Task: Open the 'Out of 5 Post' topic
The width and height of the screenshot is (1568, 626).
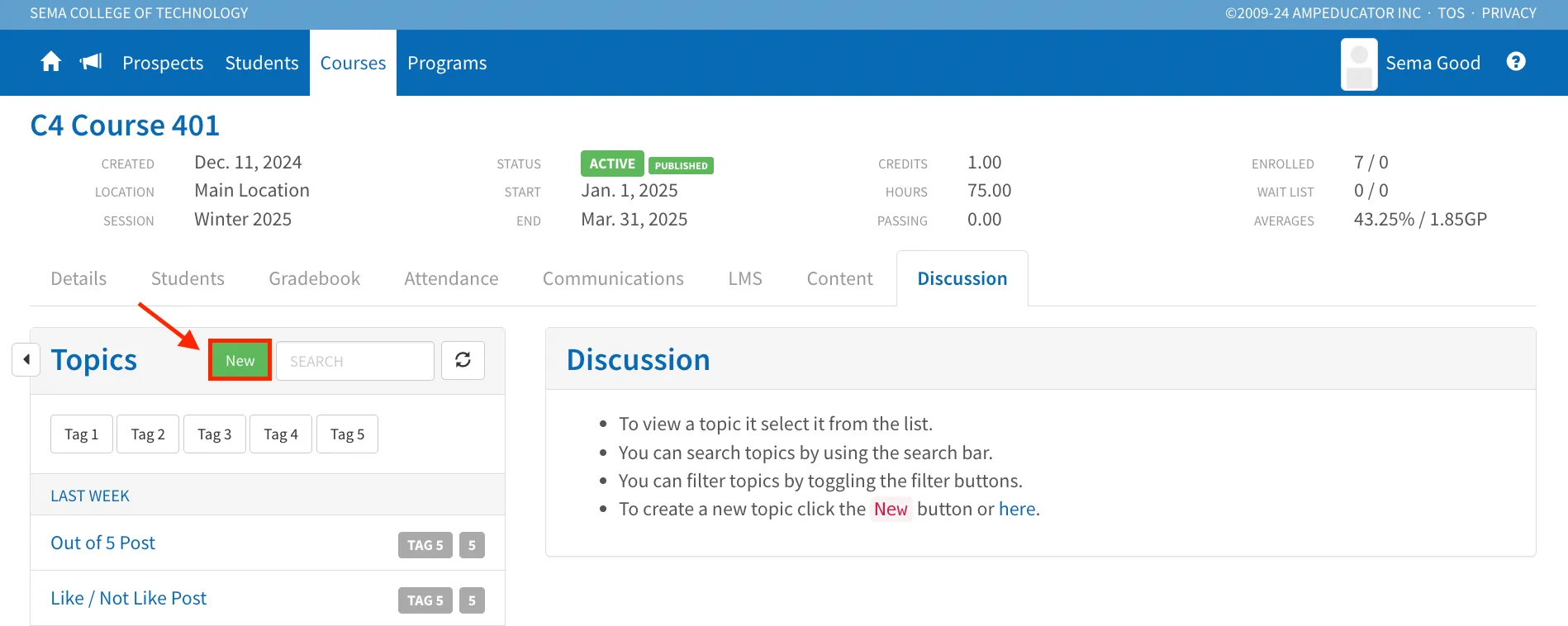Action: click(x=103, y=543)
